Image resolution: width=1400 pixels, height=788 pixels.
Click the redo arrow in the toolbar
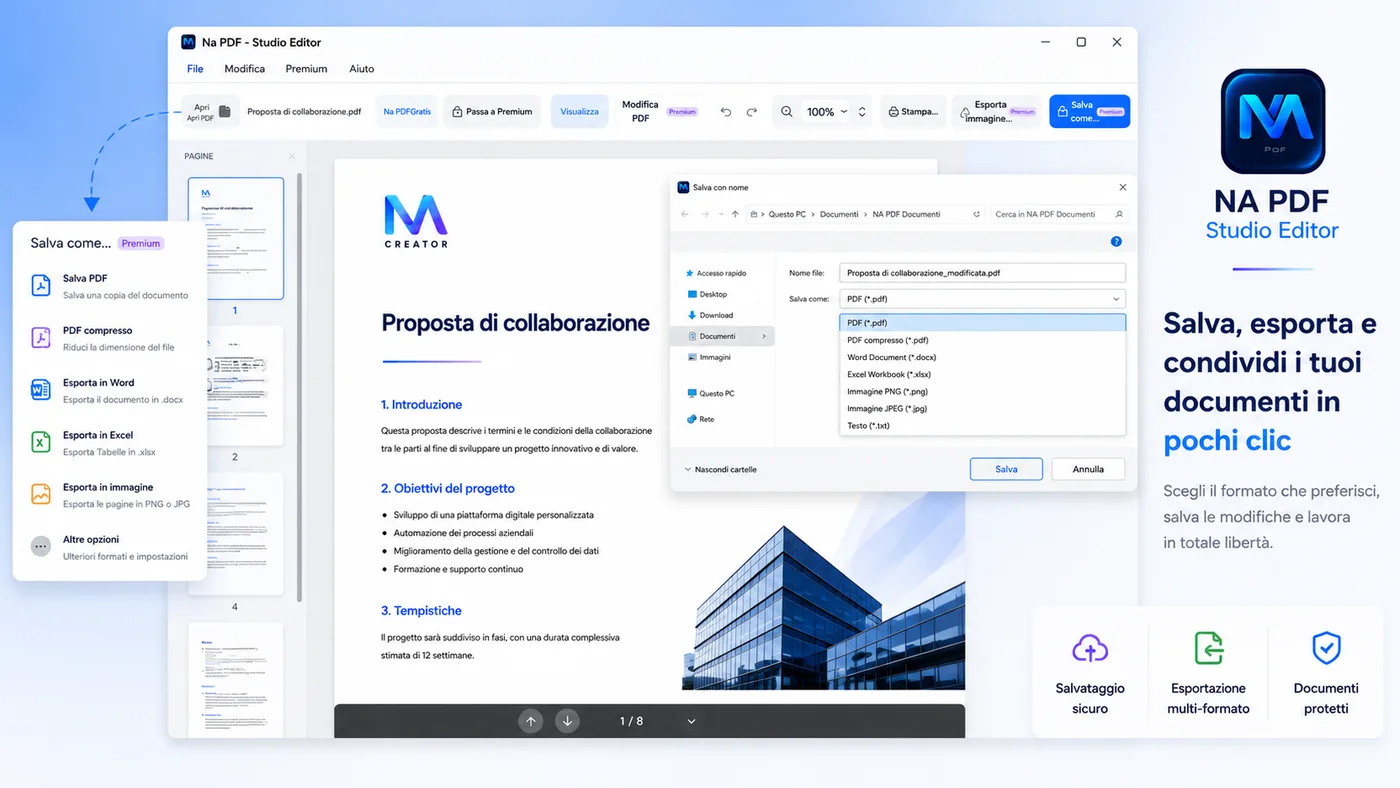point(752,112)
